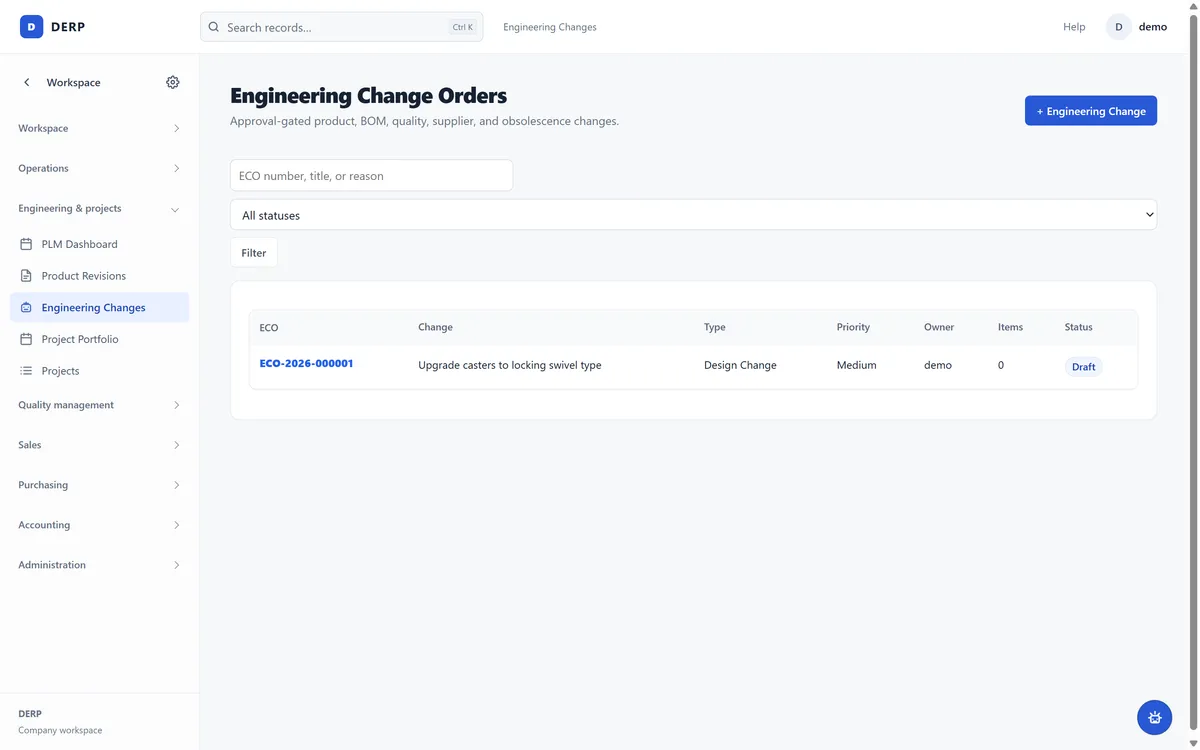Click the Change column header

click(x=435, y=327)
